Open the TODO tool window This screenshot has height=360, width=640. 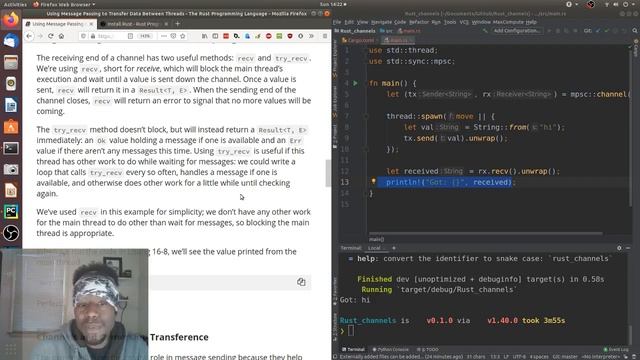tap(428, 349)
